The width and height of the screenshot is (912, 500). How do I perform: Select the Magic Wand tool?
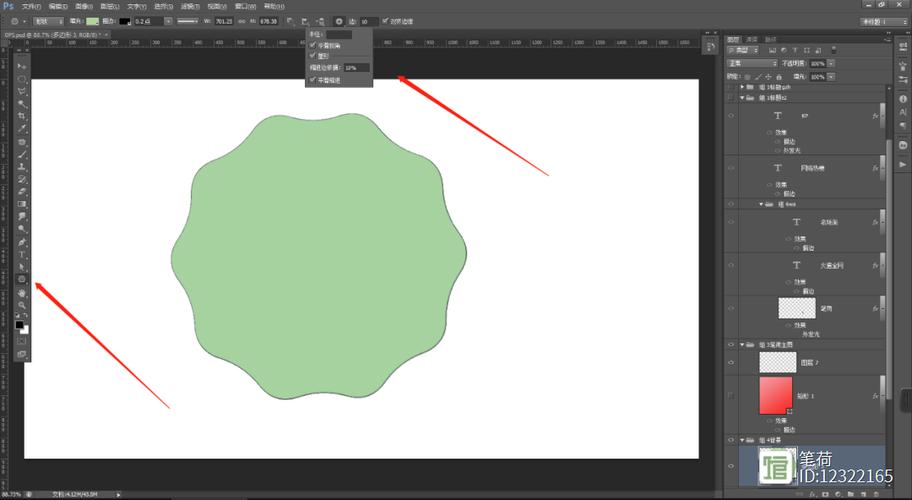click(x=22, y=103)
